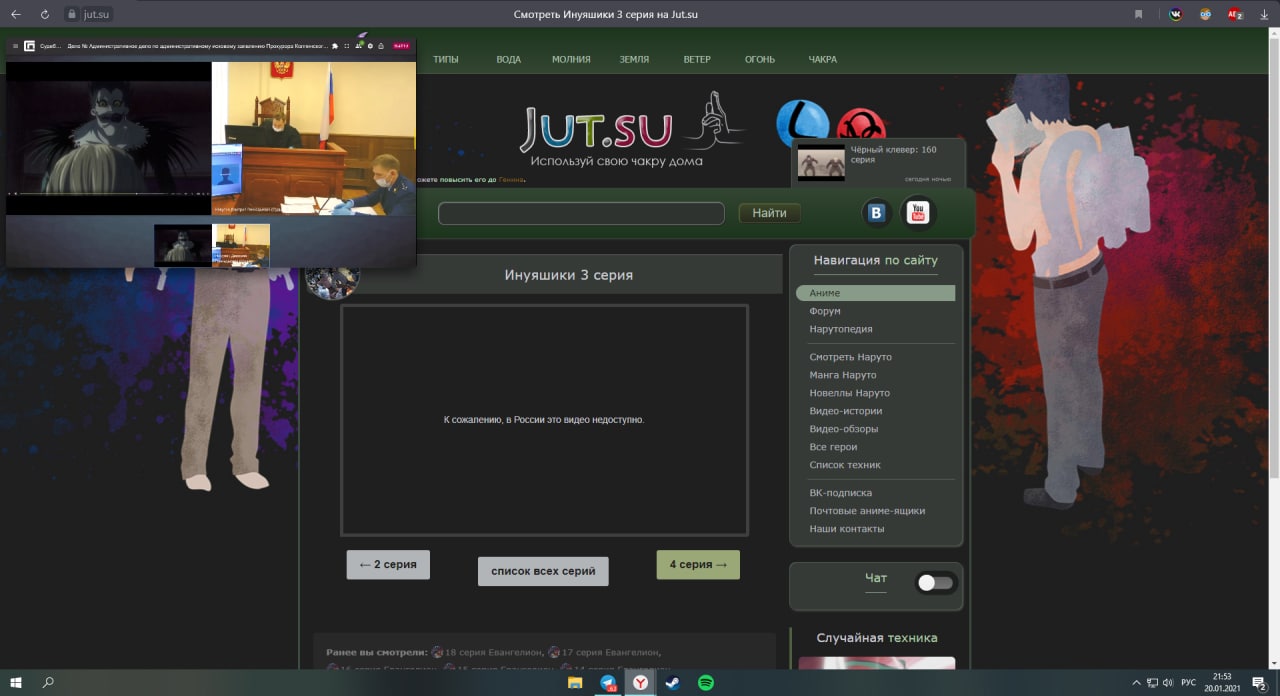
Task: Open Spotify from the taskbar
Action: click(705, 682)
